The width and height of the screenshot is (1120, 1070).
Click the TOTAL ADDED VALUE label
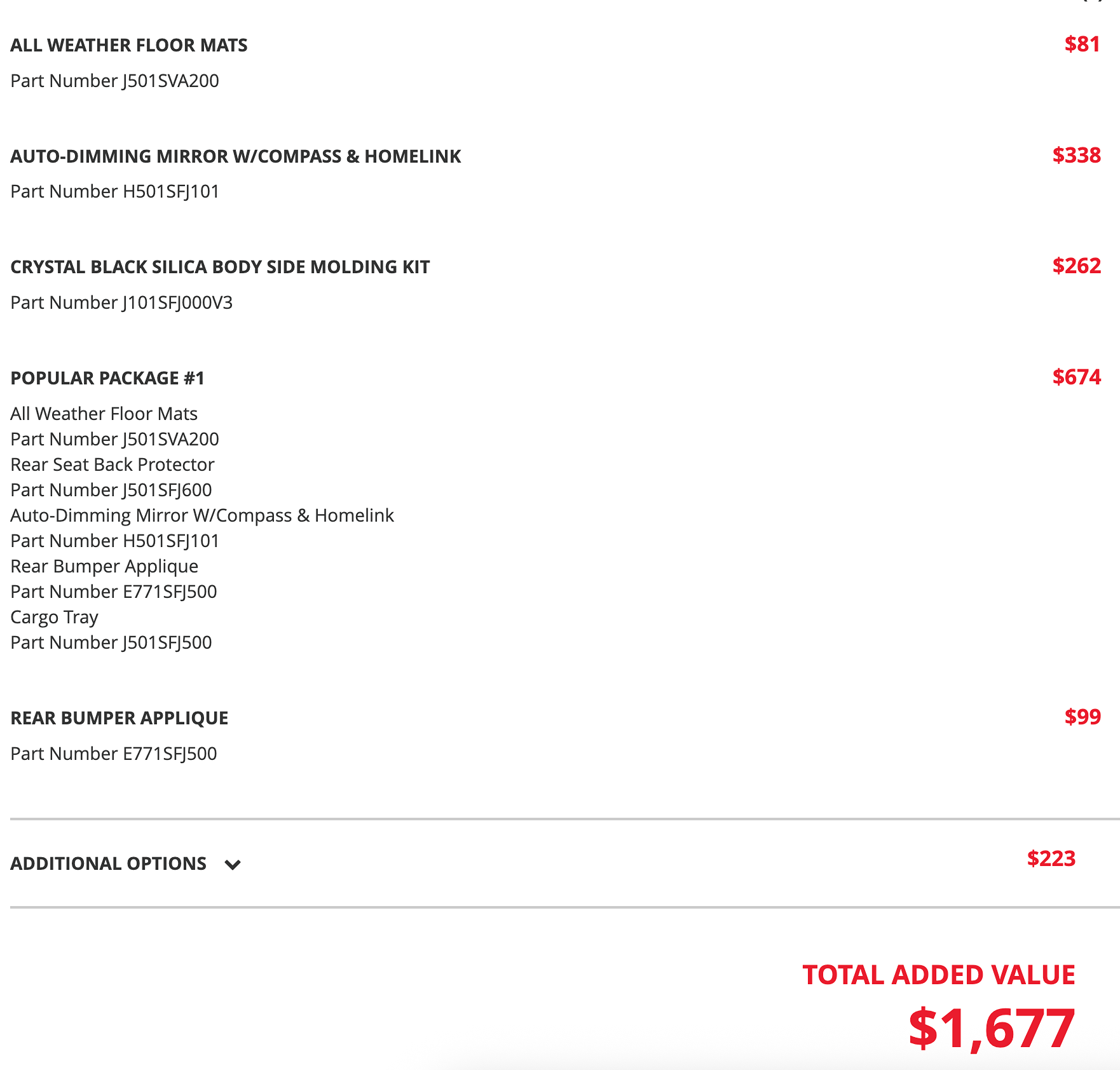coord(939,975)
